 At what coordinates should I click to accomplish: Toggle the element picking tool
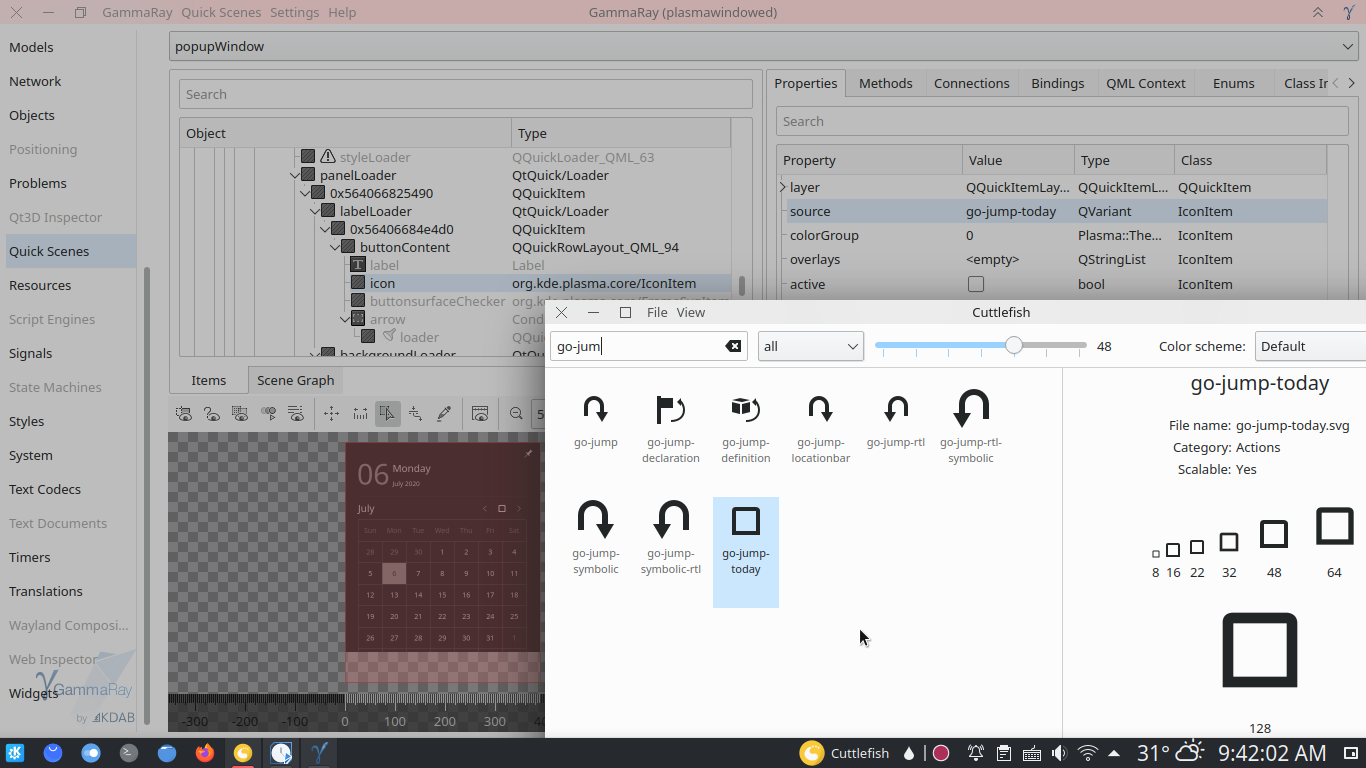388,413
